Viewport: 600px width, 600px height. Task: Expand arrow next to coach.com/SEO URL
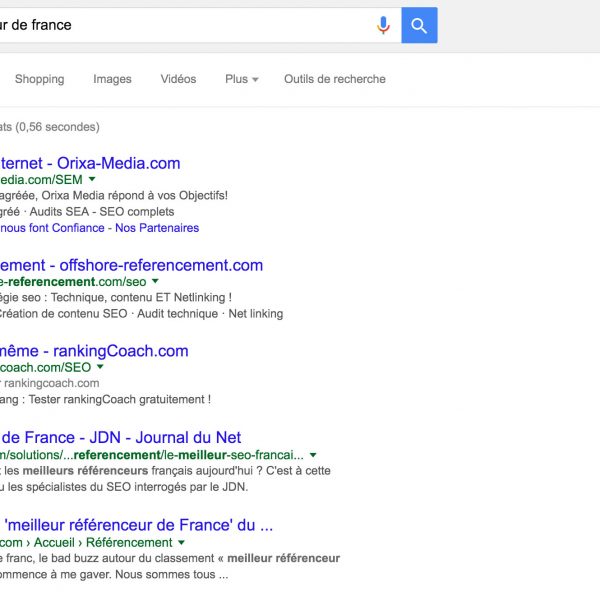[x=100, y=367]
